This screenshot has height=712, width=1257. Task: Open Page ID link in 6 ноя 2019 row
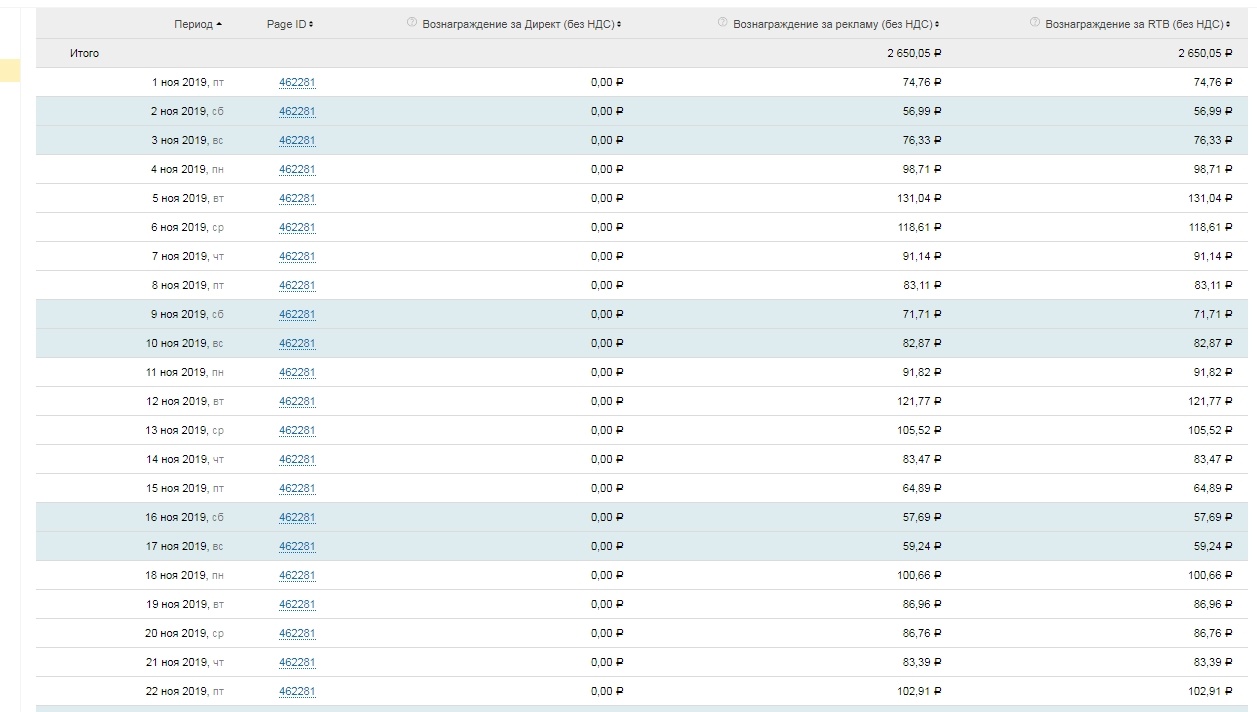(x=297, y=228)
